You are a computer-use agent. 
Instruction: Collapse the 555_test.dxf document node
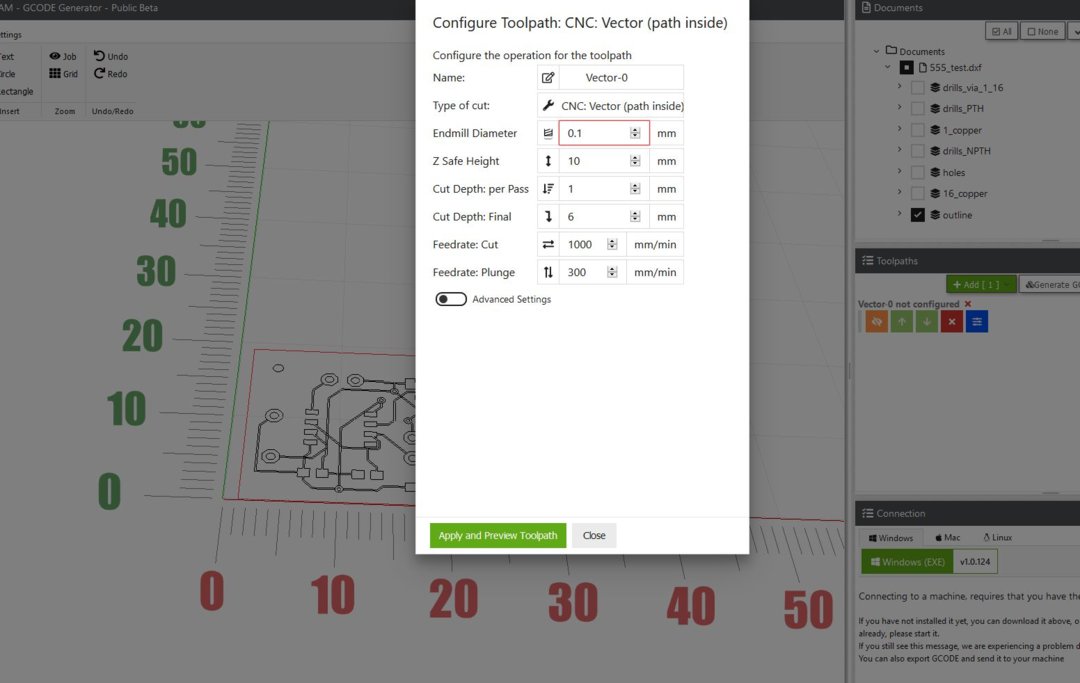(887, 67)
